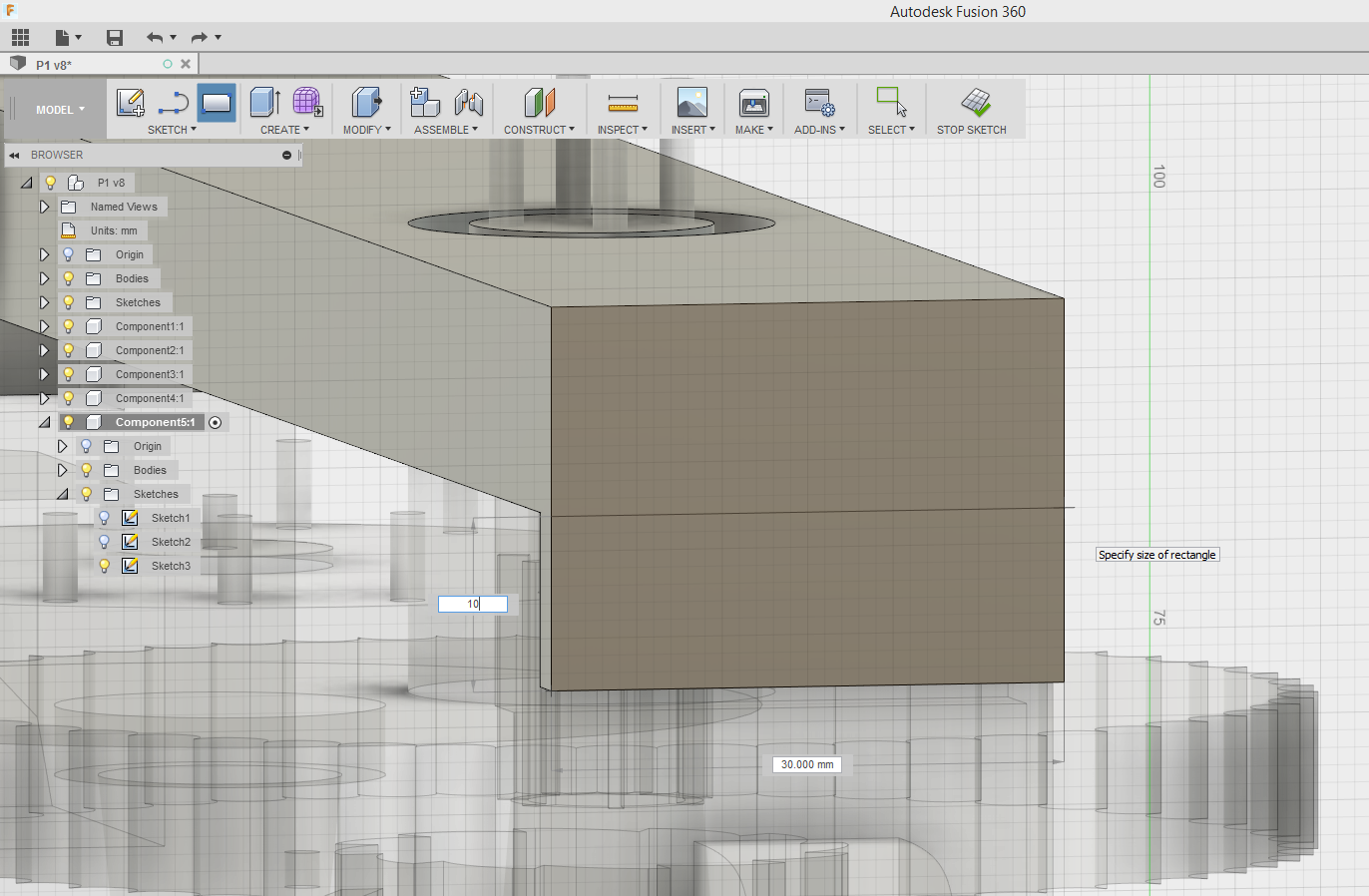Toggle visibility of Component2:1
This screenshot has width=1369, height=896.
coord(69,350)
